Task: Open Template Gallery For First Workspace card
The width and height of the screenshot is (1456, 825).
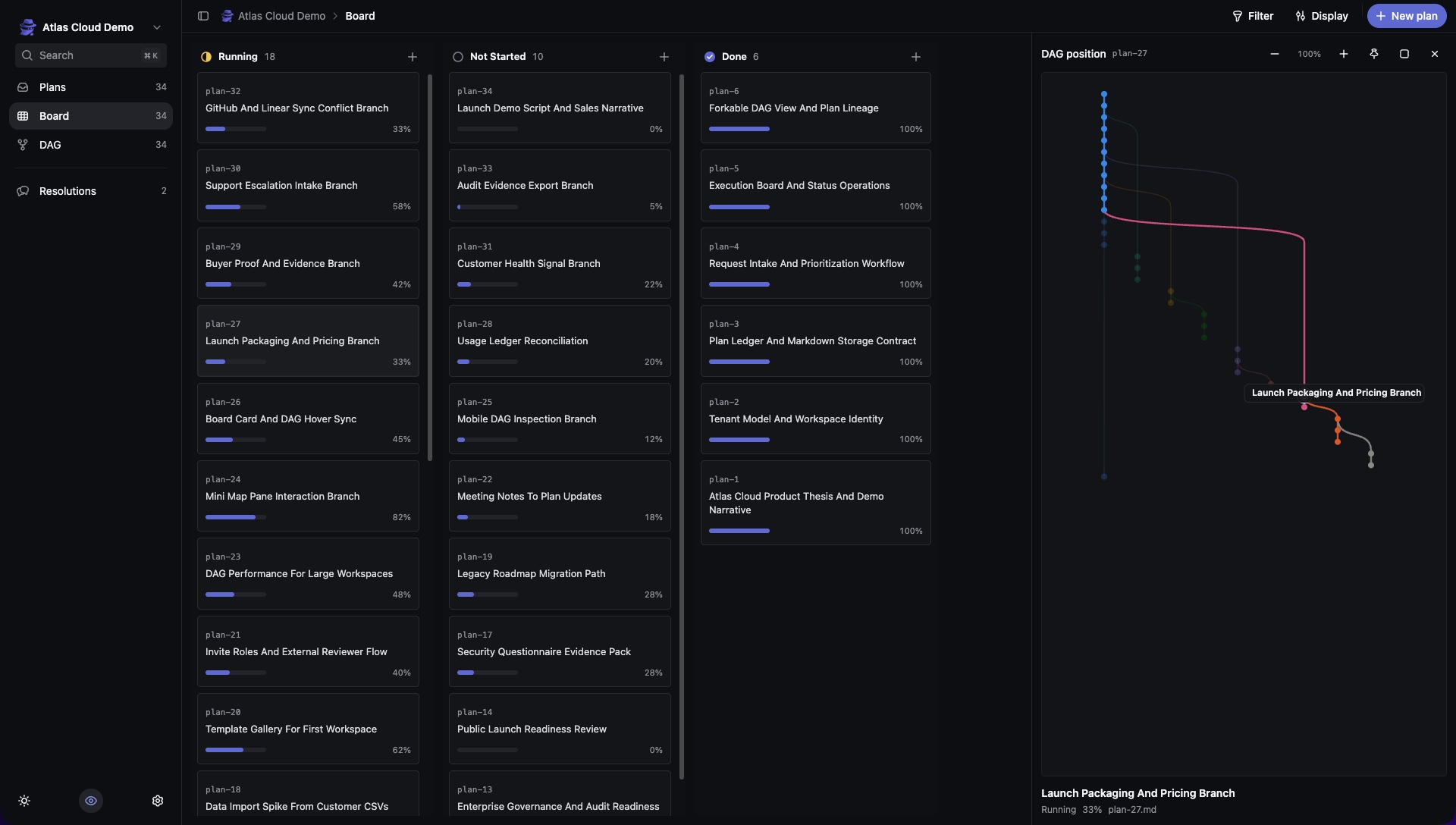Action: (308, 729)
